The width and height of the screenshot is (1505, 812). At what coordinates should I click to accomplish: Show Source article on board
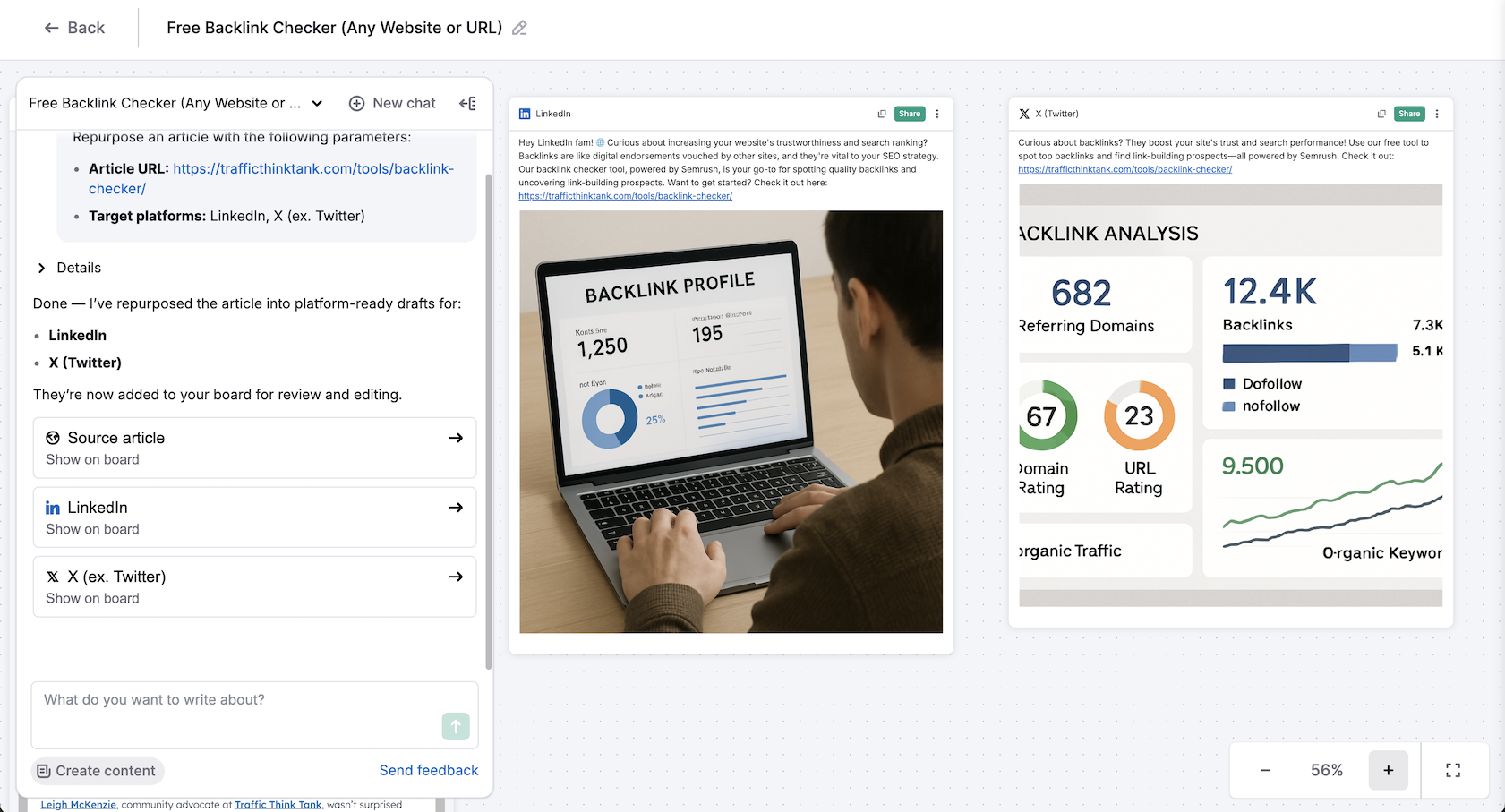coord(254,448)
